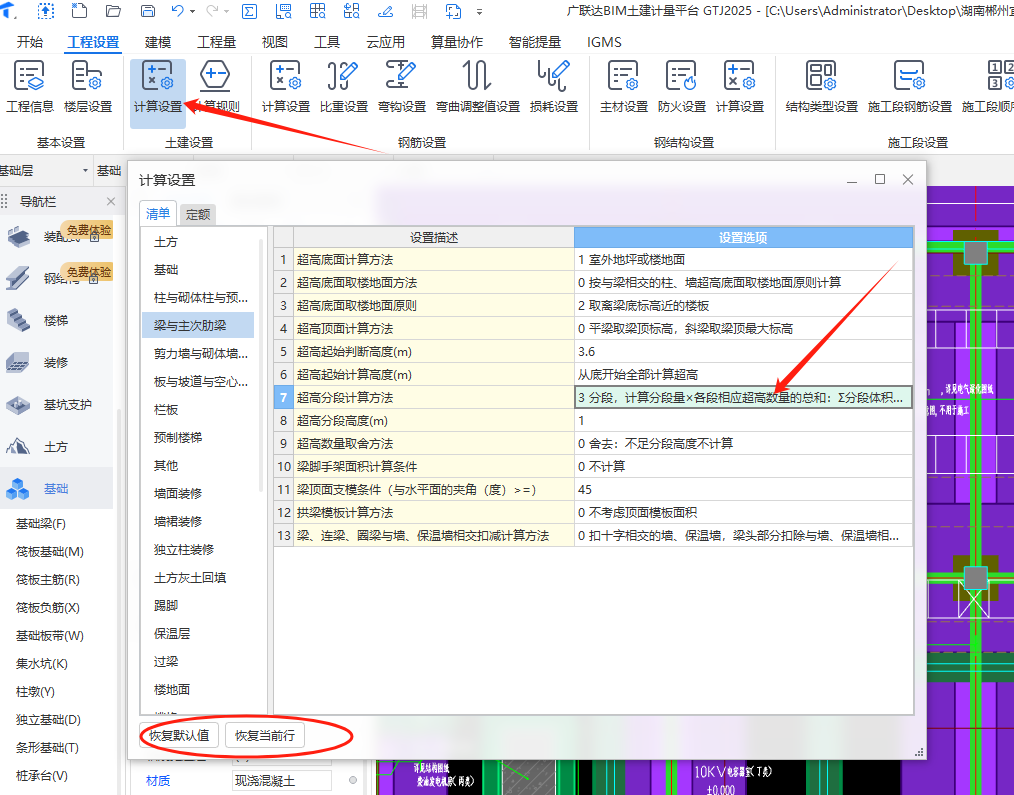Open 结构类型设置 structure type settings
This screenshot has height=795, width=1014.
coord(821,87)
